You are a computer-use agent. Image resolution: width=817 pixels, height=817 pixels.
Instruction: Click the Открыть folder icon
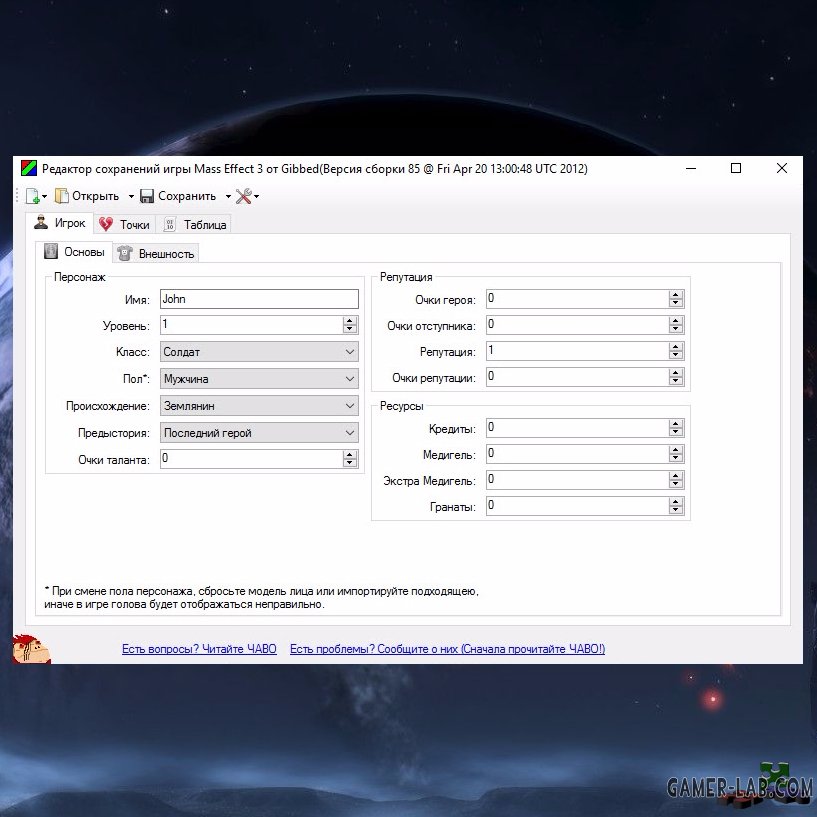point(61,196)
